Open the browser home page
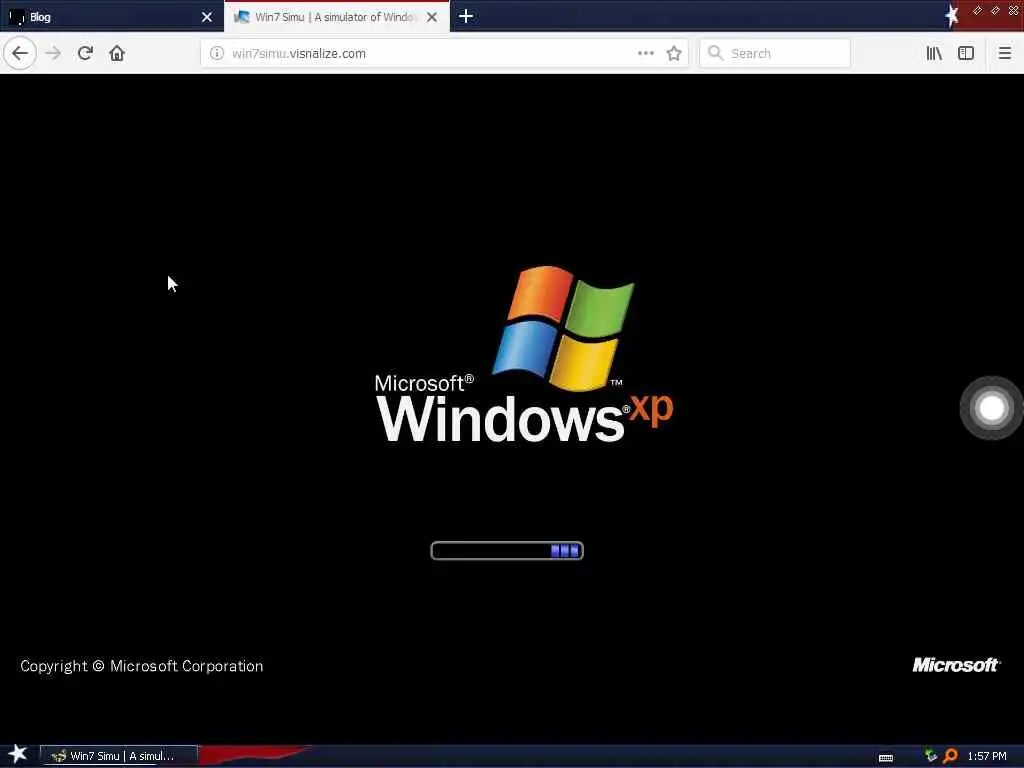This screenshot has width=1024, height=768. click(x=117, y=53)
